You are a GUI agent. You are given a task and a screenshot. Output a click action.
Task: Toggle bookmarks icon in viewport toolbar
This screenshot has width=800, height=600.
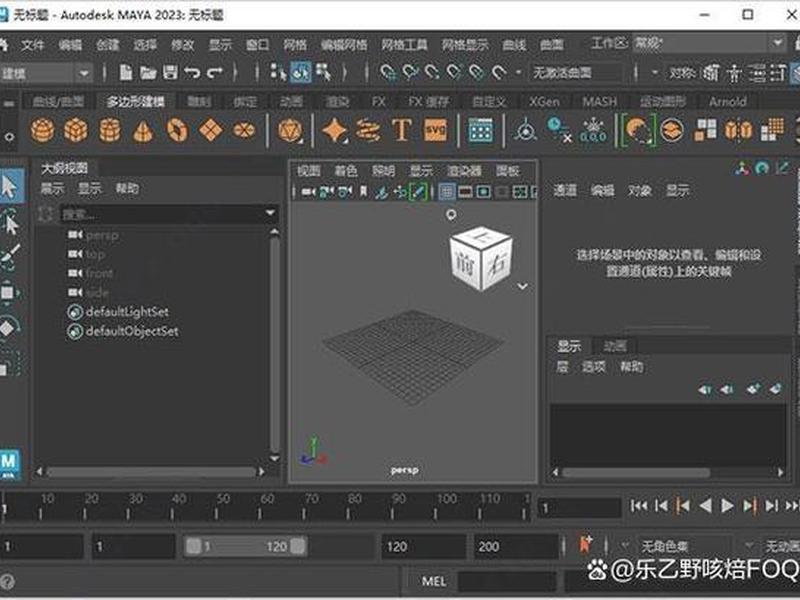tap(363, 192)
